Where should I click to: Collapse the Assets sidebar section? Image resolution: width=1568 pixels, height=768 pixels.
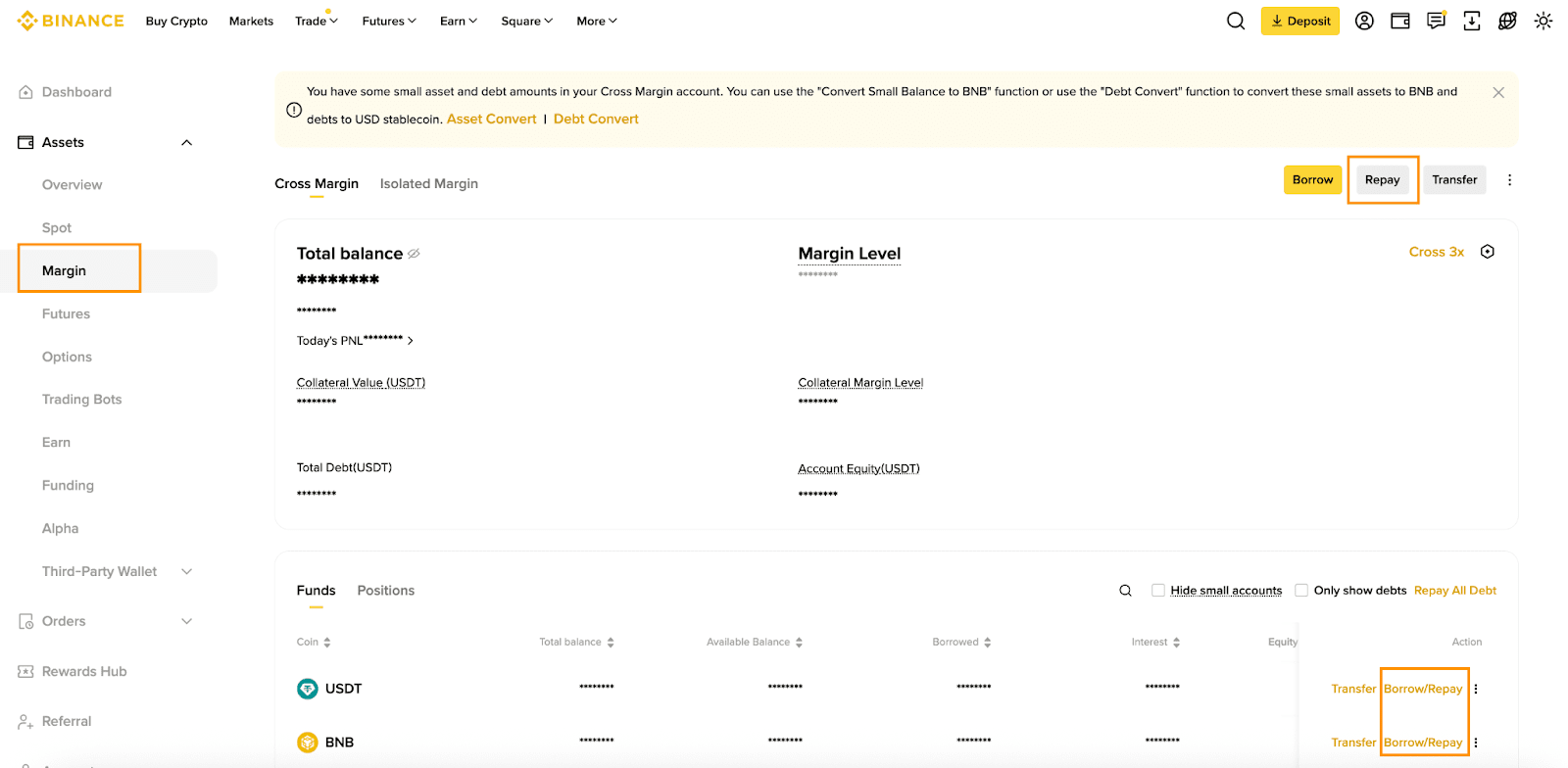(187, 143)
